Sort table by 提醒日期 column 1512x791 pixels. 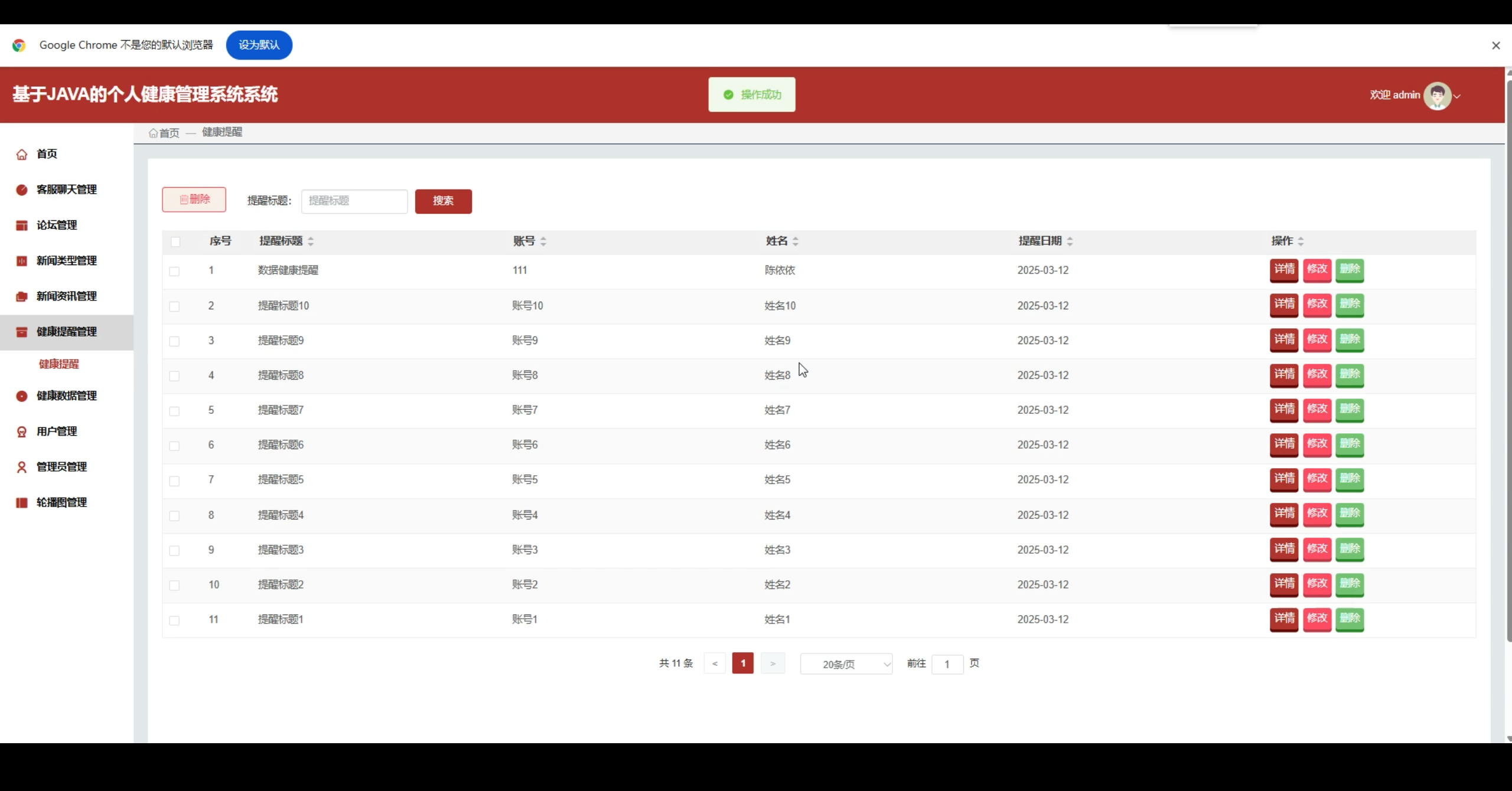pyautogui.click(x=1071, y=241)
